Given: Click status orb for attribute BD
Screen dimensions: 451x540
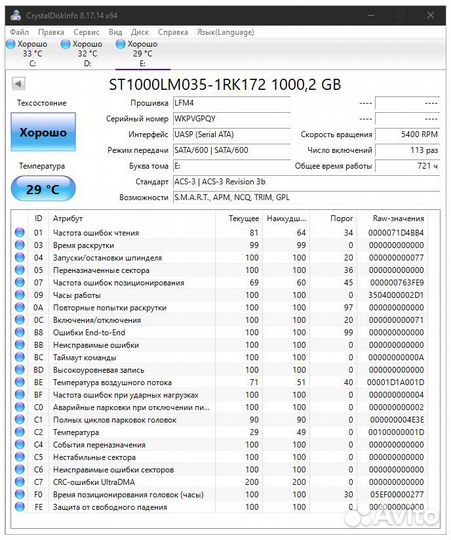Looking at the screenshot, I should (20, 370).
